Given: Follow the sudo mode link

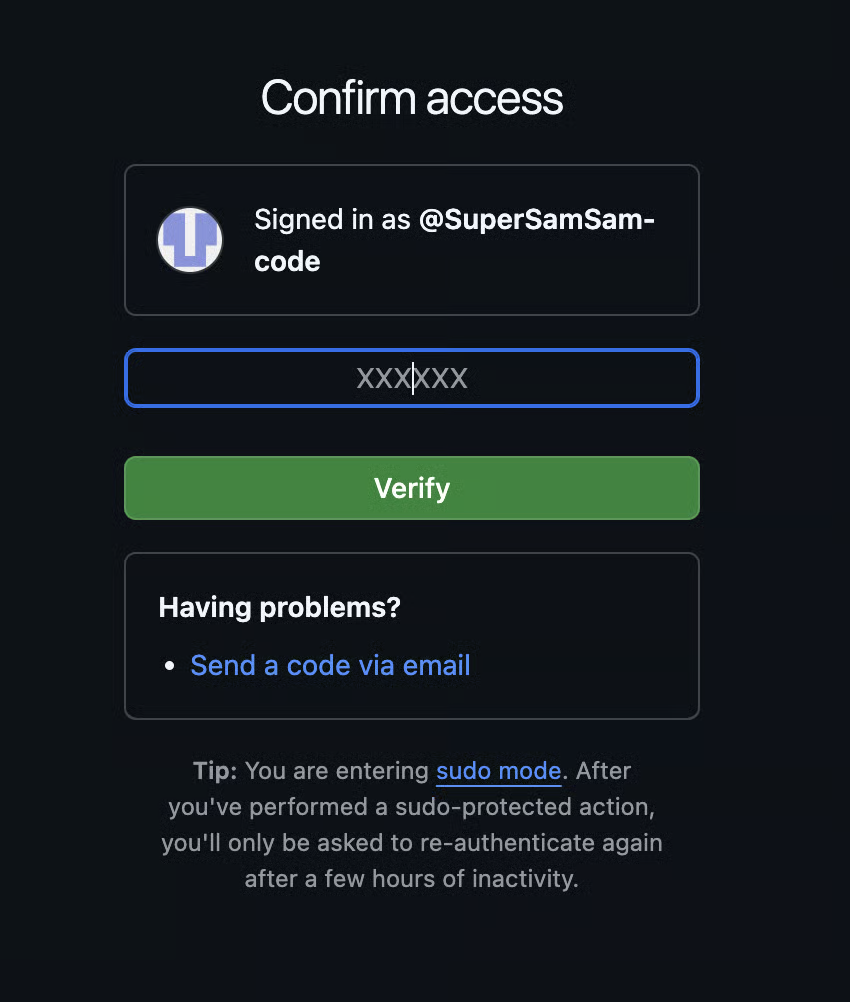Looking at the screenshot, I should pyautogui.click(x=498, y=771).
